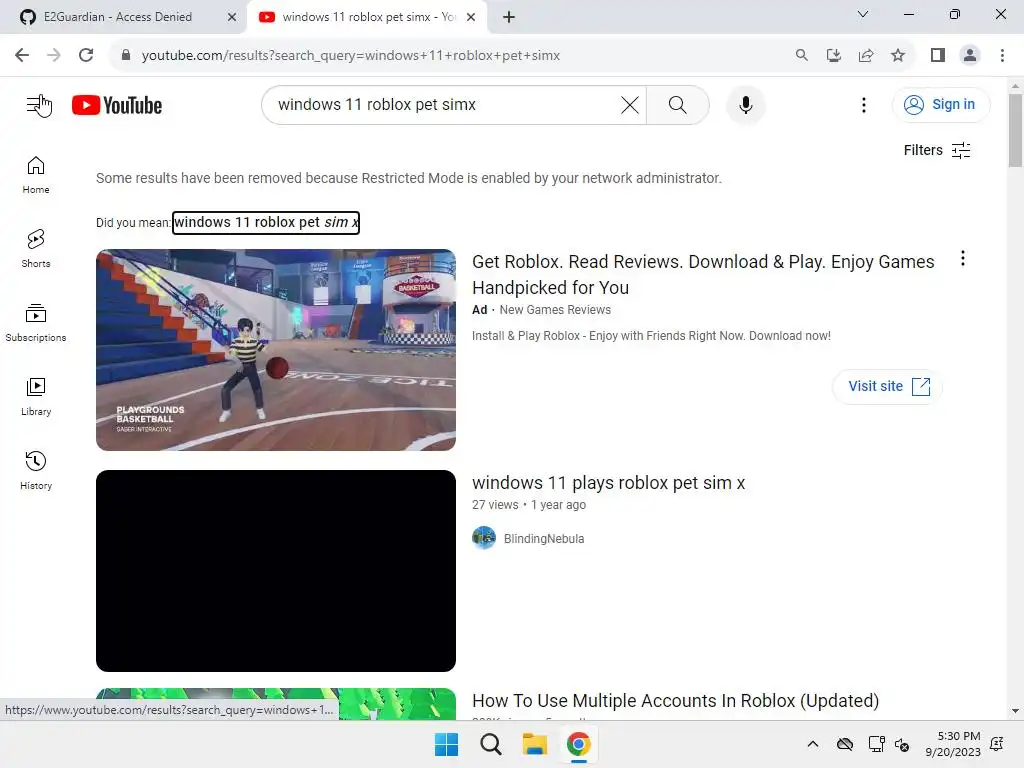Viewport: 1024px width, 768px height.
Task: Reload the current page
Action: (x=86, y=56)
